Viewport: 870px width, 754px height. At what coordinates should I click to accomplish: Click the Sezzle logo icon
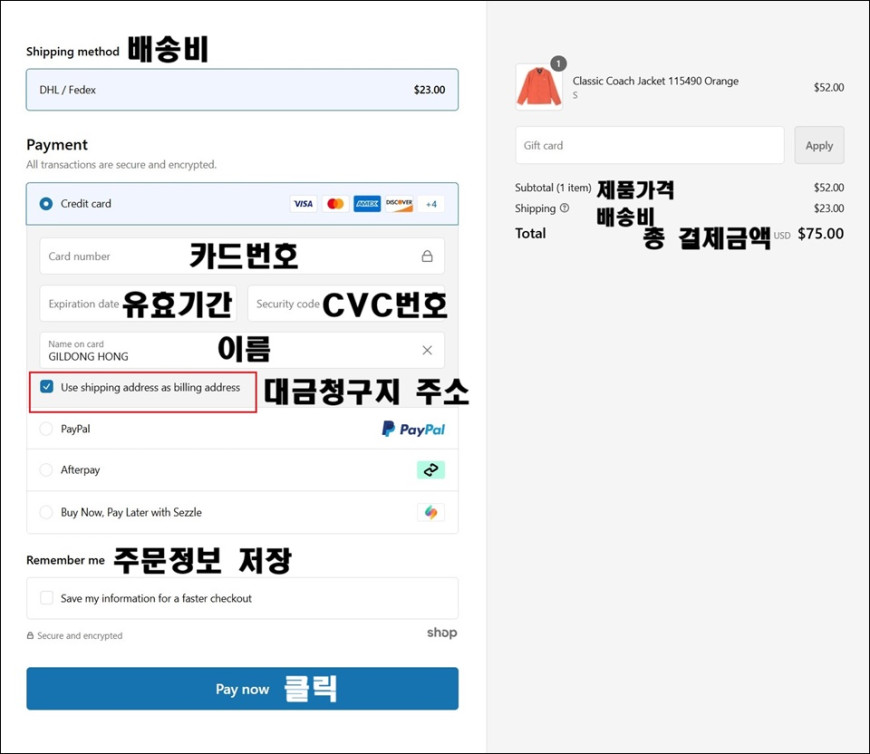click(431, 512)
